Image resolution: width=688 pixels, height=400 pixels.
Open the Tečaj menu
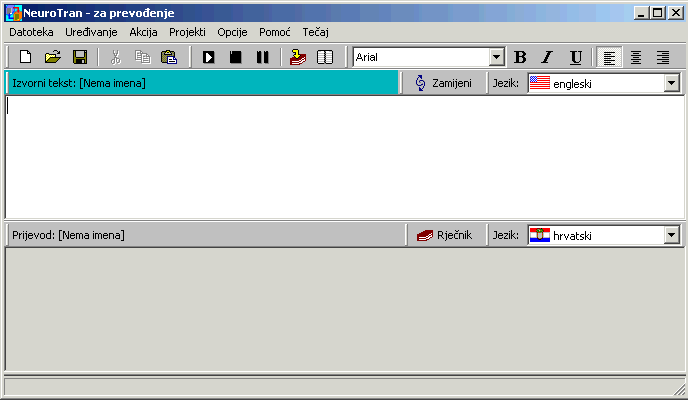click(x=315, y=32)
